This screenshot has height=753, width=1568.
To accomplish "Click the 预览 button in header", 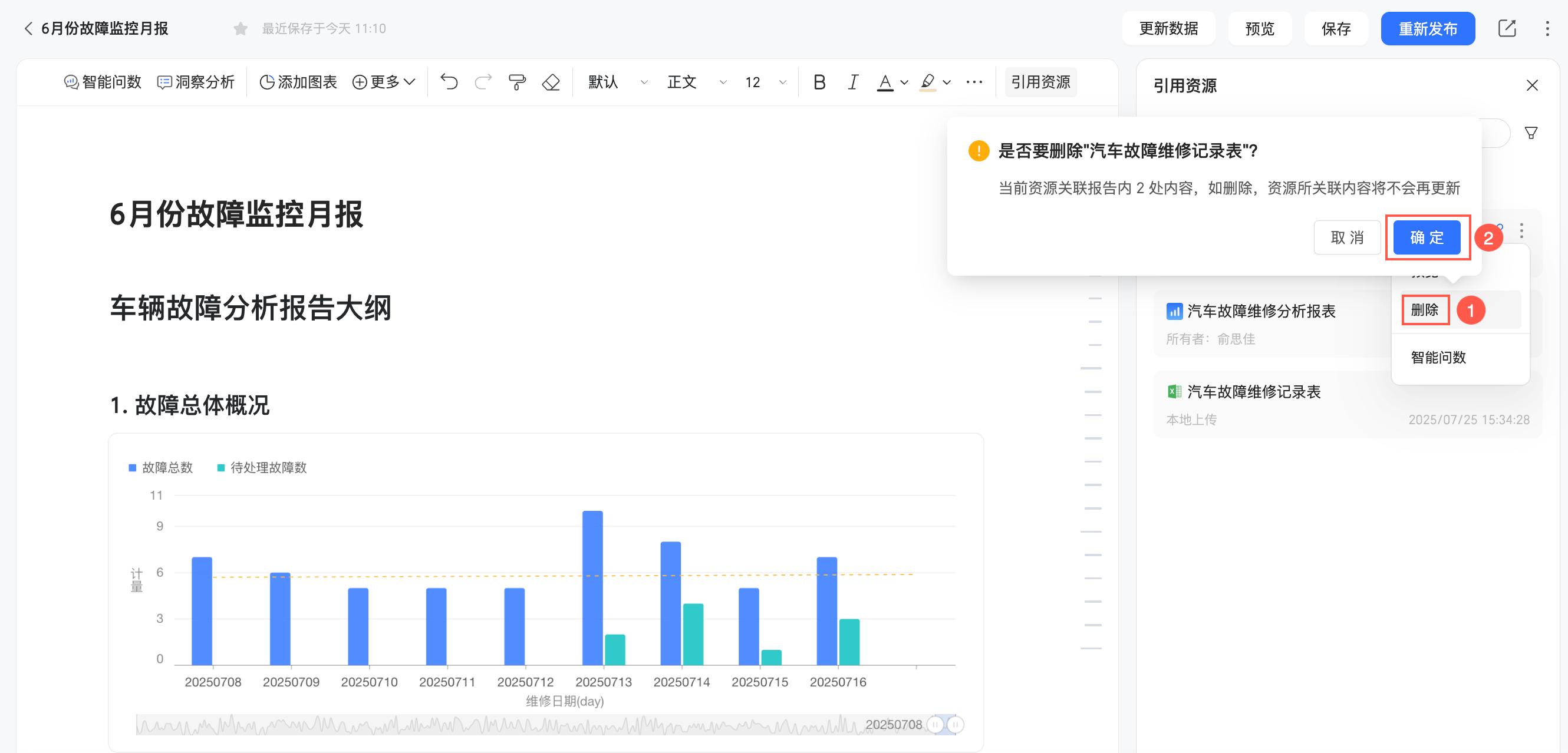I will (x=1260, y=29).
